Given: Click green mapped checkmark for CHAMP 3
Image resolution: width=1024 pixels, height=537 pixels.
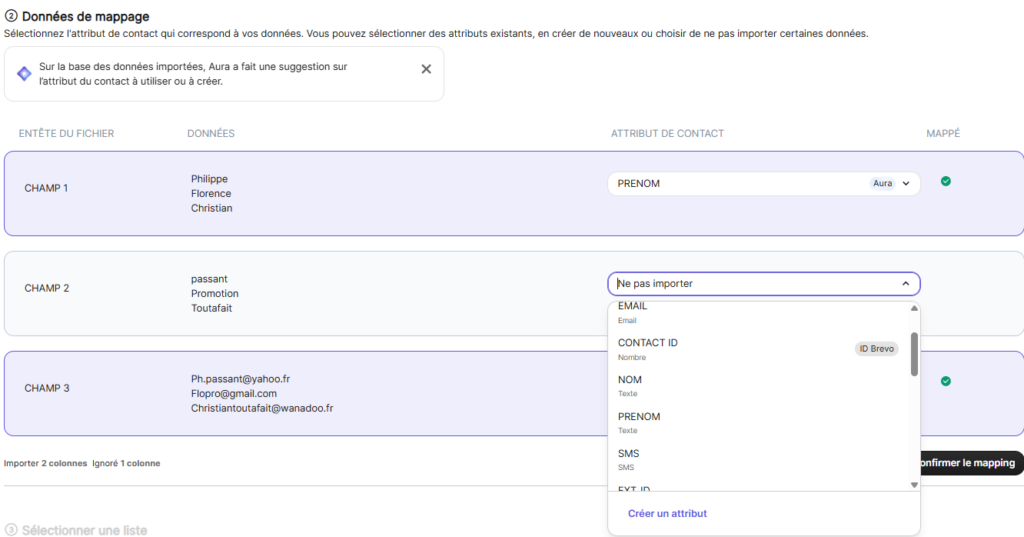Looking at the screenshot, I should click(945, 381).
